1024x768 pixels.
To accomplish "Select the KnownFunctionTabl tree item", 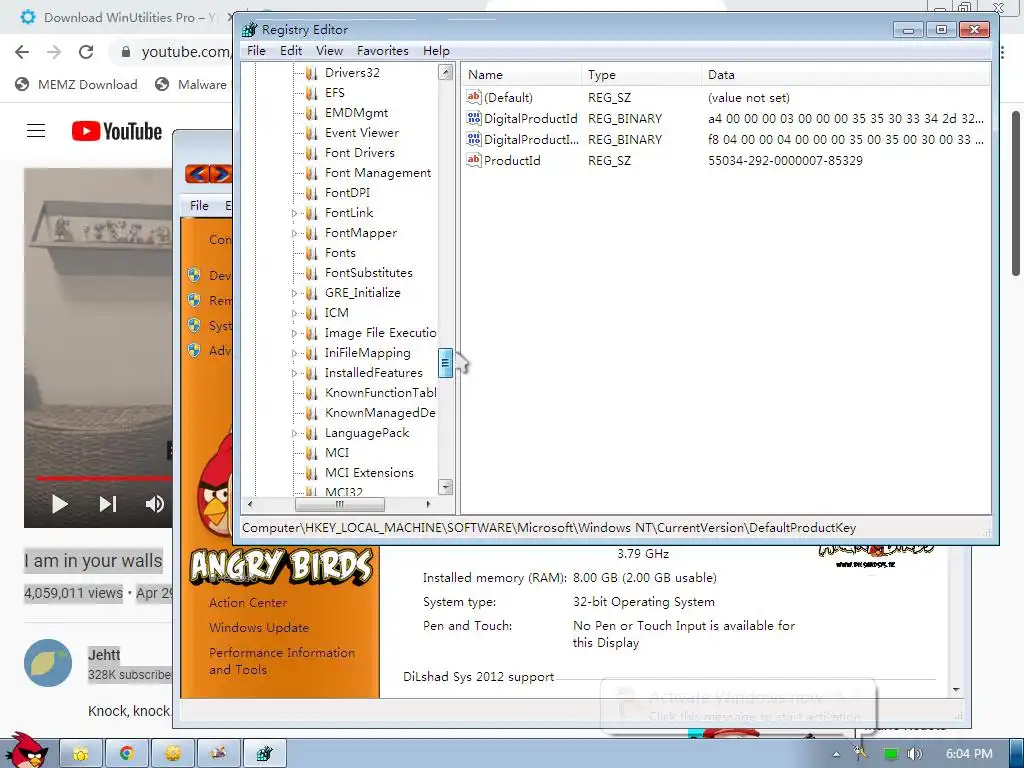I will pyautogui.click(x=381, y=393).
